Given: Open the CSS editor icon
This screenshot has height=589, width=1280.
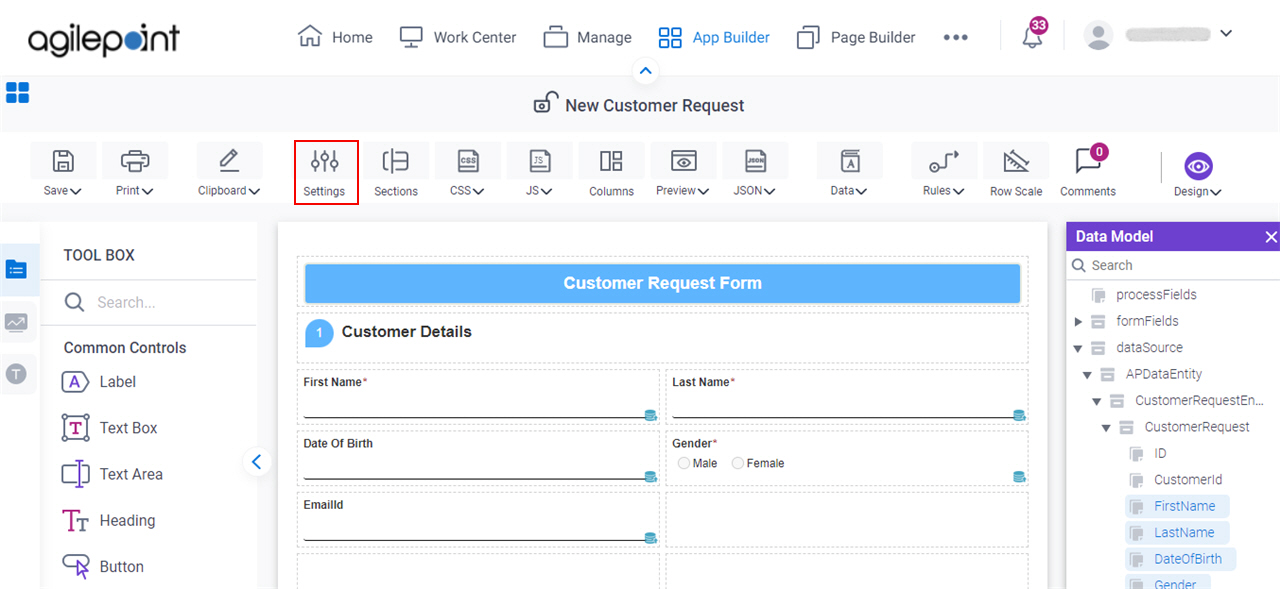Looking at the screenshot, I should [x=467, y=161].
